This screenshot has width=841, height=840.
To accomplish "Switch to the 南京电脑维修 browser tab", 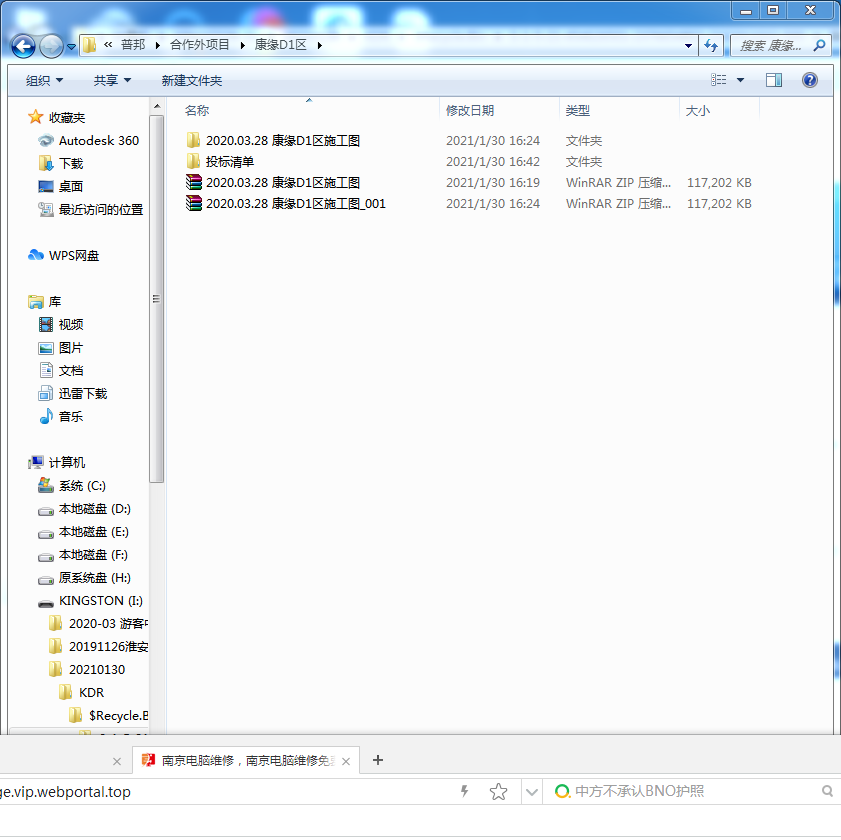I will coord(246,761).
